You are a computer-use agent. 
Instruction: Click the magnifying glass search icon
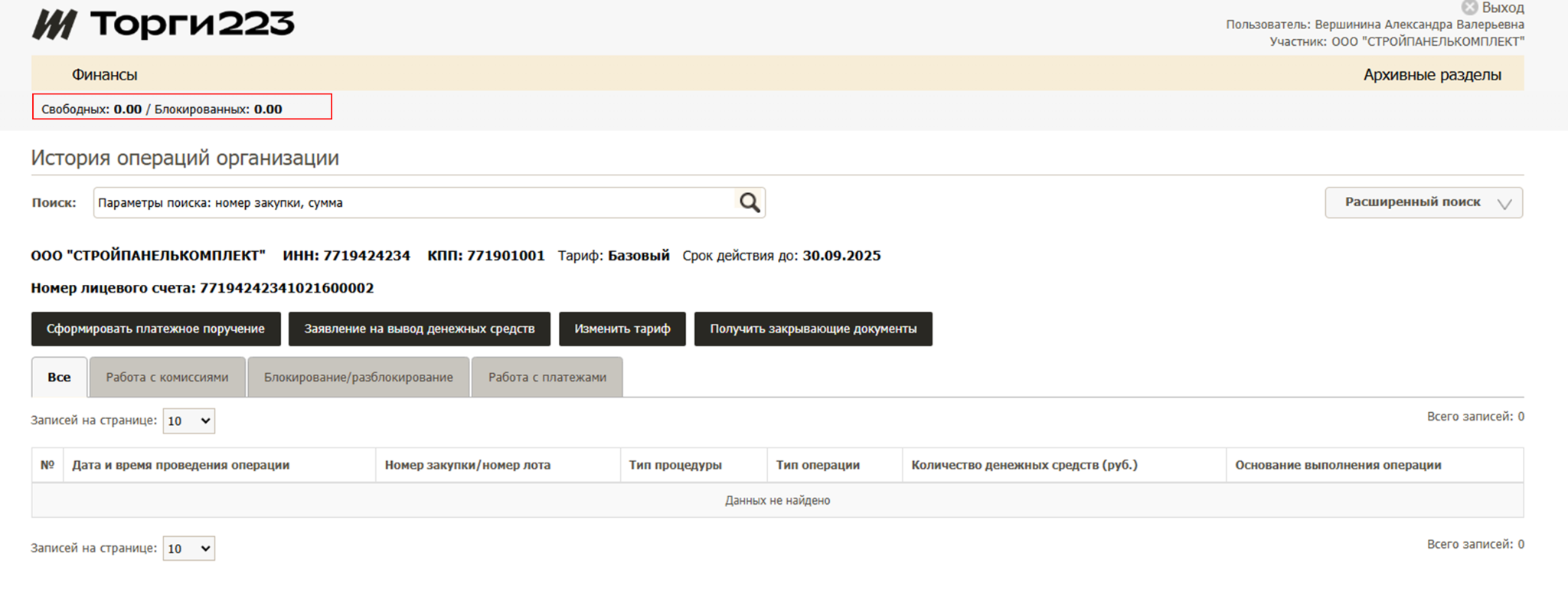click(749, 202)
